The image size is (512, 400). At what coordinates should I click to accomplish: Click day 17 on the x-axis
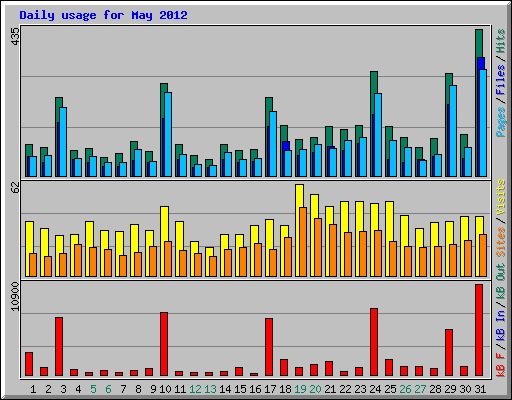pyautogui.click(x=270, y=389)
